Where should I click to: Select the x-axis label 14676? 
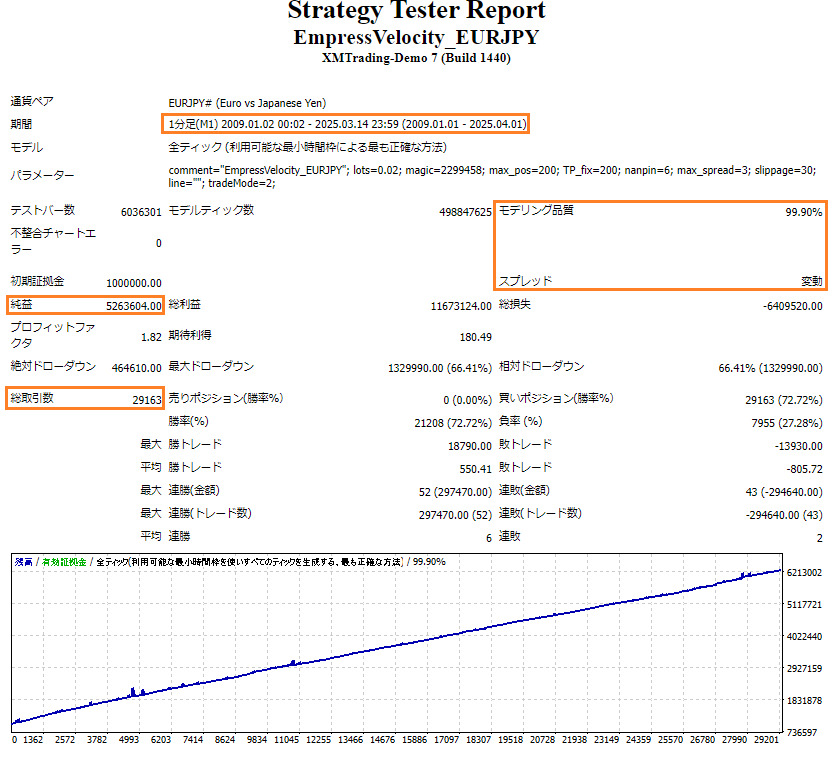click(382, 739)
